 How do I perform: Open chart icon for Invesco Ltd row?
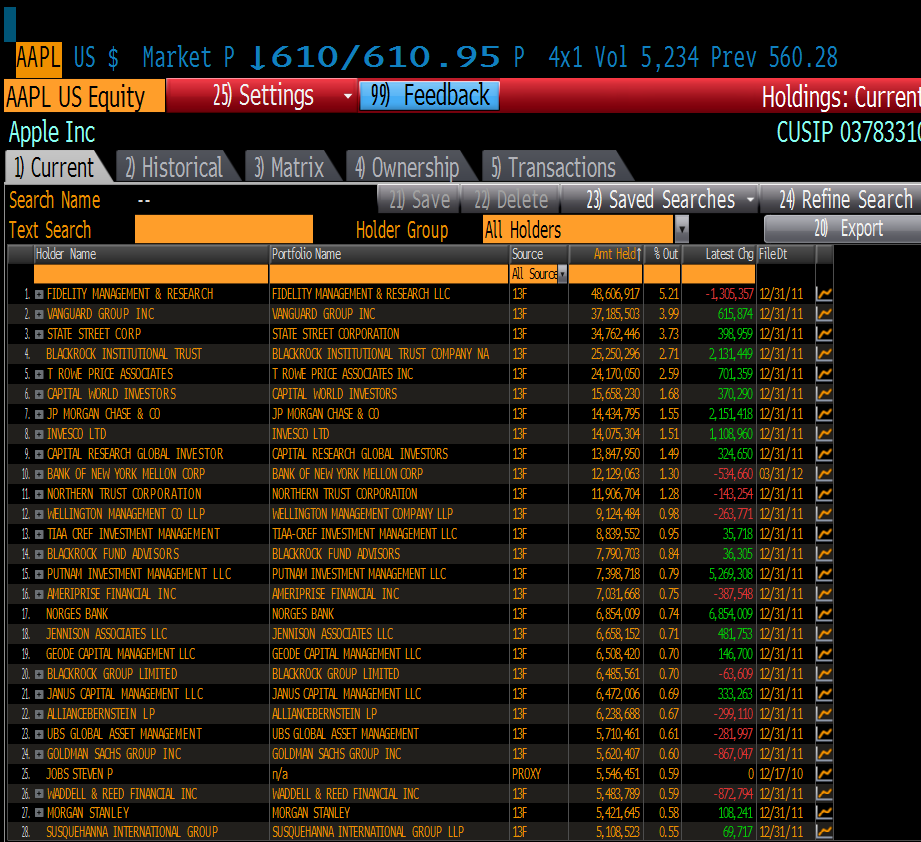tap(824, 434)
